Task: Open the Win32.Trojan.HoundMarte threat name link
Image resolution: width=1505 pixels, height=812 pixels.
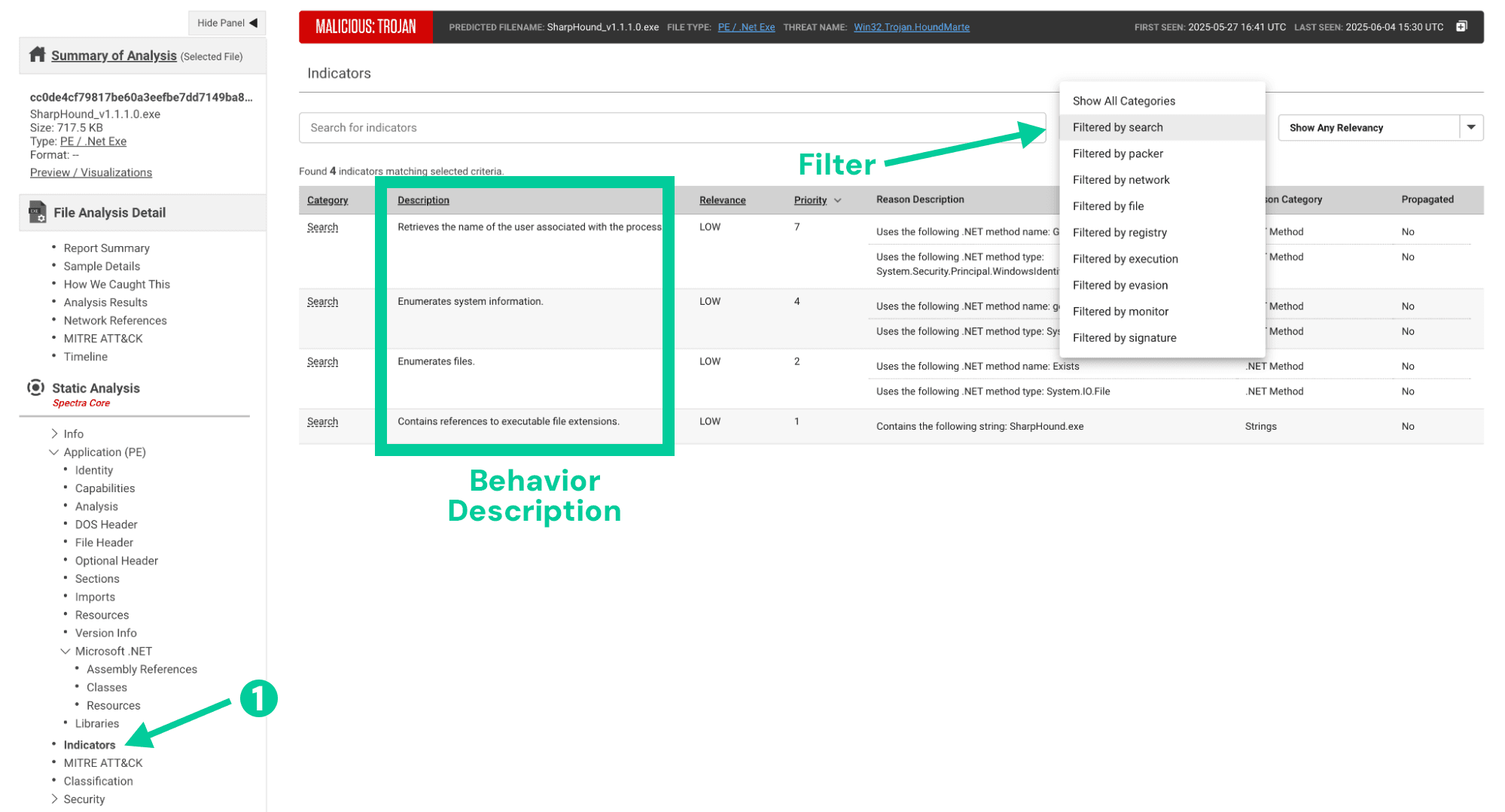Action: coord(911,27)
